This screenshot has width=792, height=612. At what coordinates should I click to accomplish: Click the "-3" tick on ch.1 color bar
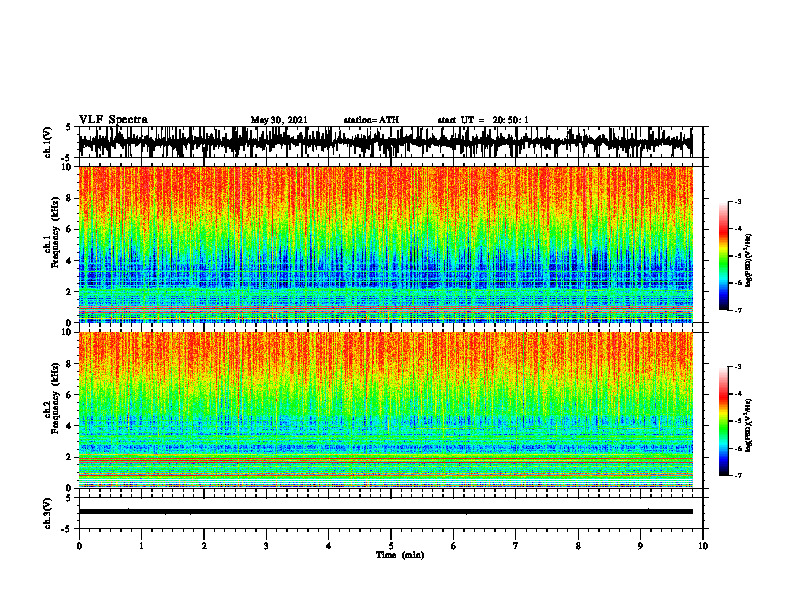click(738, 201)
